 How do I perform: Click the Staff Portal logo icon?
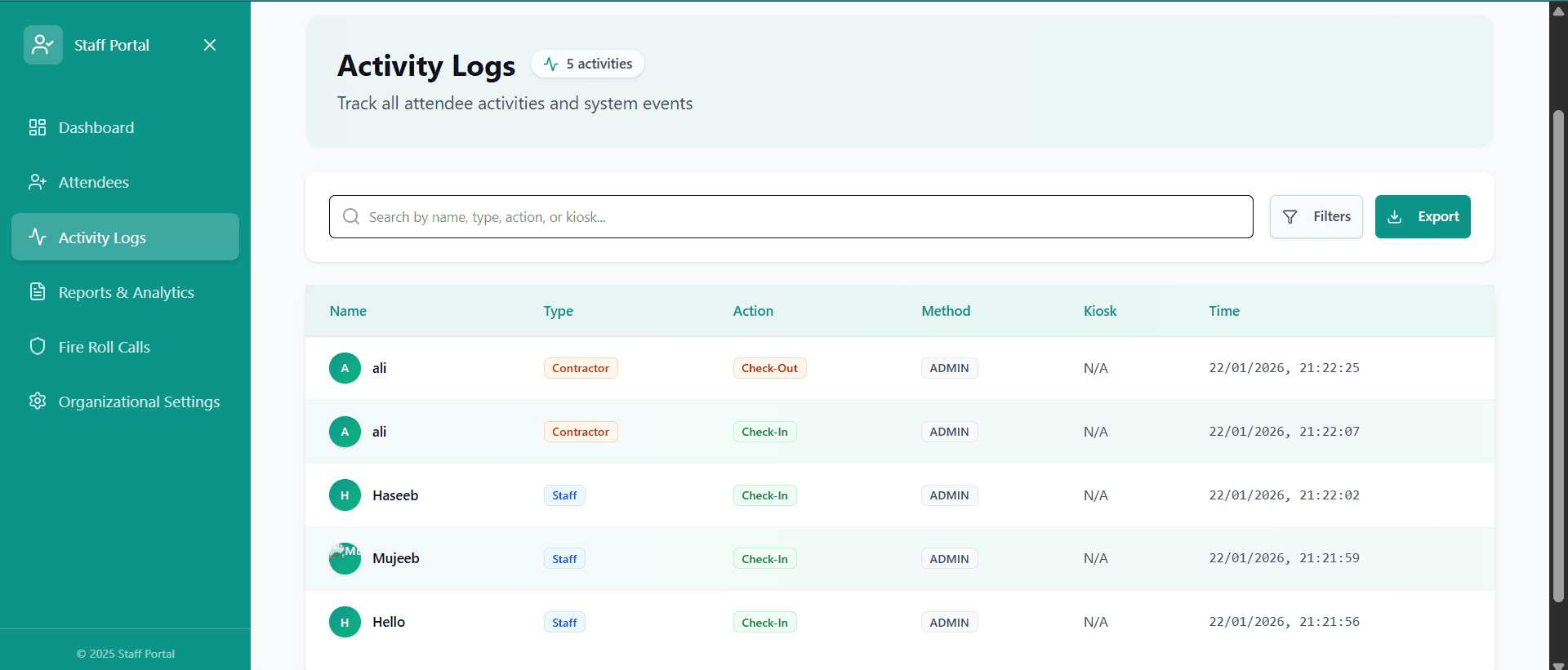pos(43,45)
